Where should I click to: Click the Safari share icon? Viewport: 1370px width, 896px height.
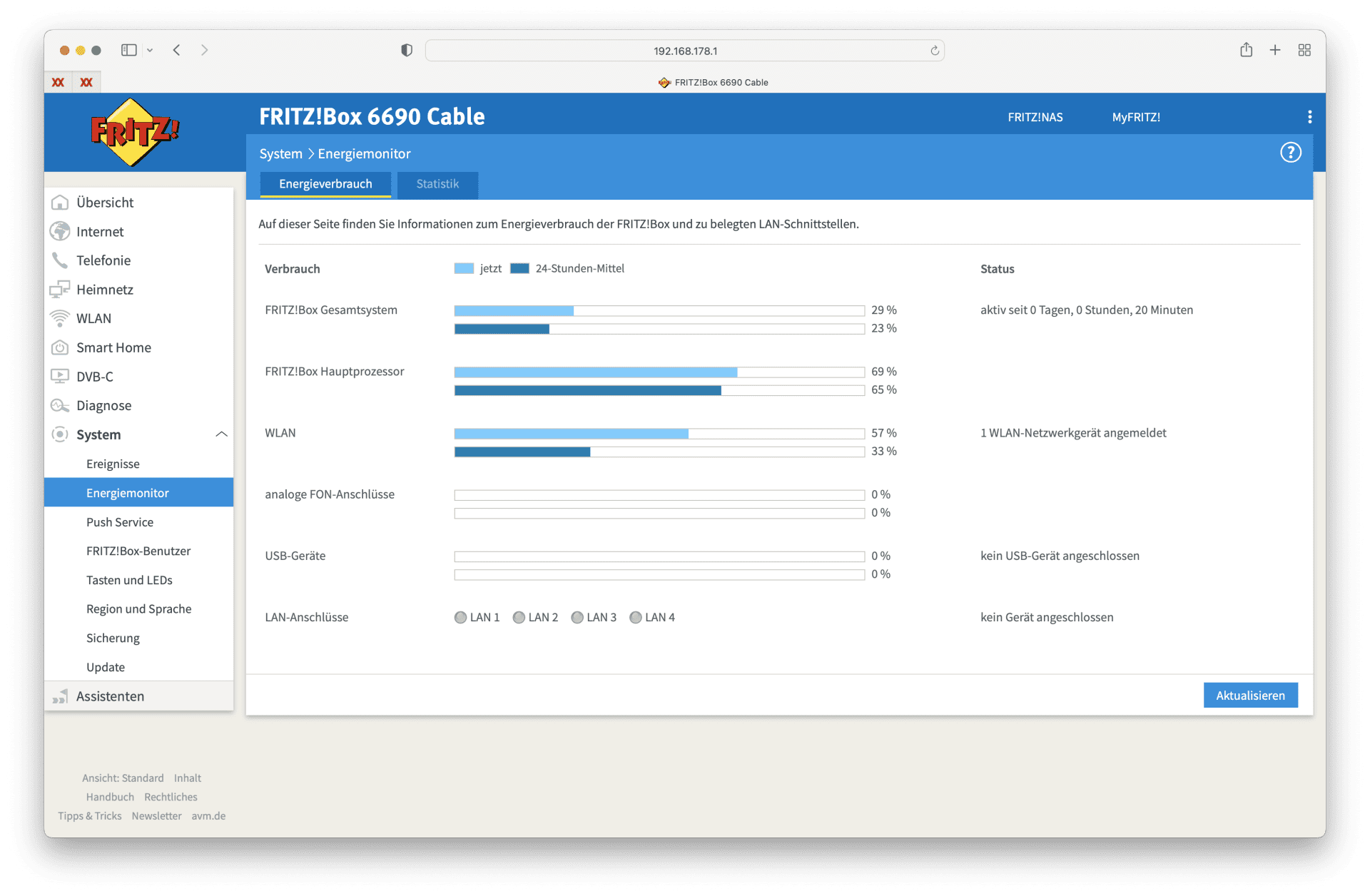click(x=1246, y=49)
